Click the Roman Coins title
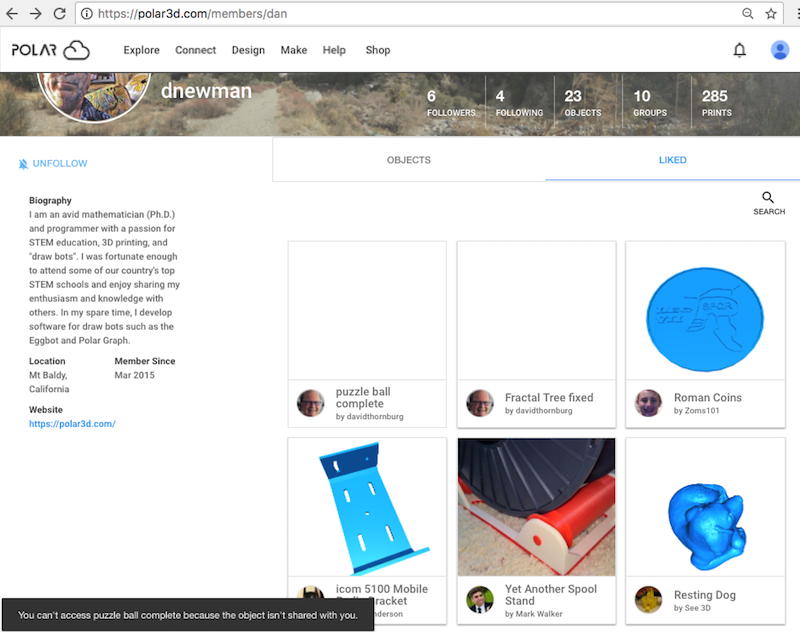This screenshot has height=632, width=800. 708,397
